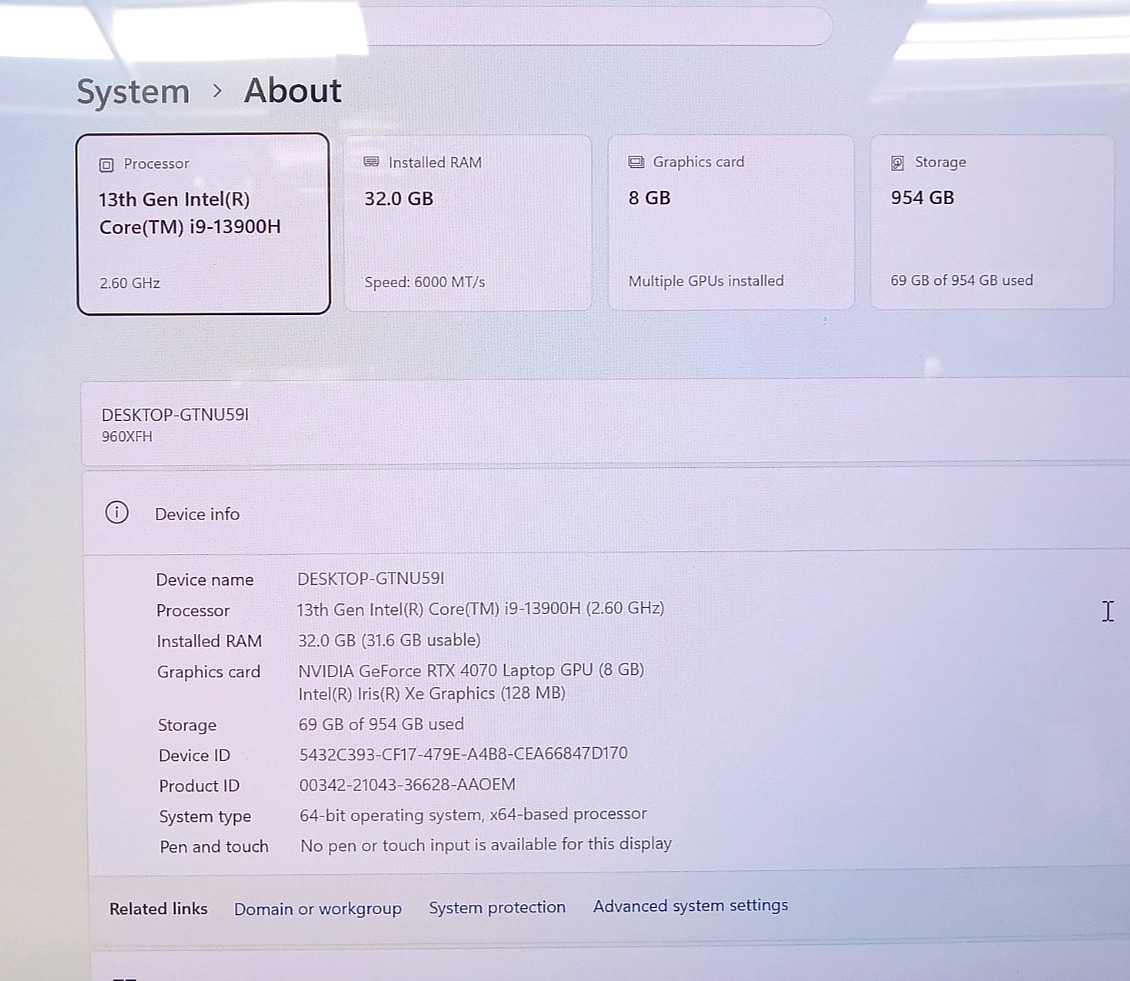Click the Product ID value 00342-21043-36628-AAOEM
This screenshot has width=1130, height=981.
pos(407,784)
